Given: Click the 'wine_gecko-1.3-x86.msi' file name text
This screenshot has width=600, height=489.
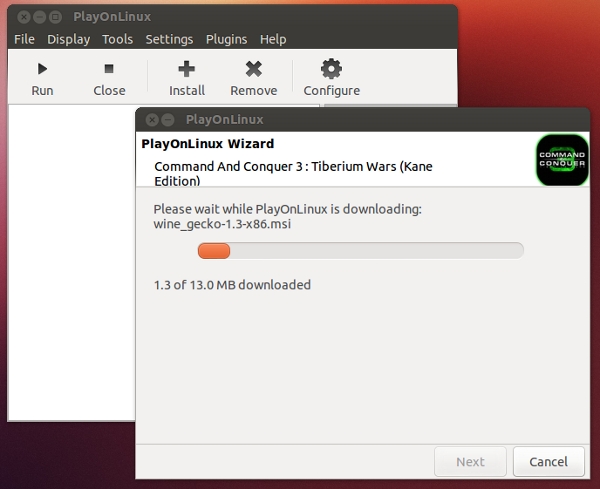Looking at the screenshot, I should (x=222, y=223).
